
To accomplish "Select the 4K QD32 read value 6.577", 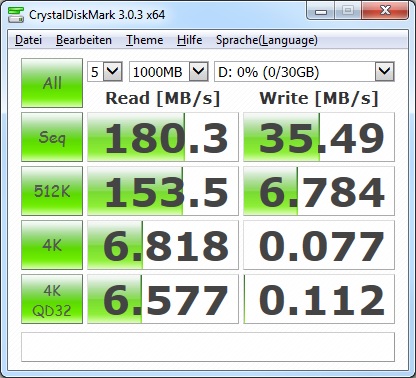I will (163, 299).
